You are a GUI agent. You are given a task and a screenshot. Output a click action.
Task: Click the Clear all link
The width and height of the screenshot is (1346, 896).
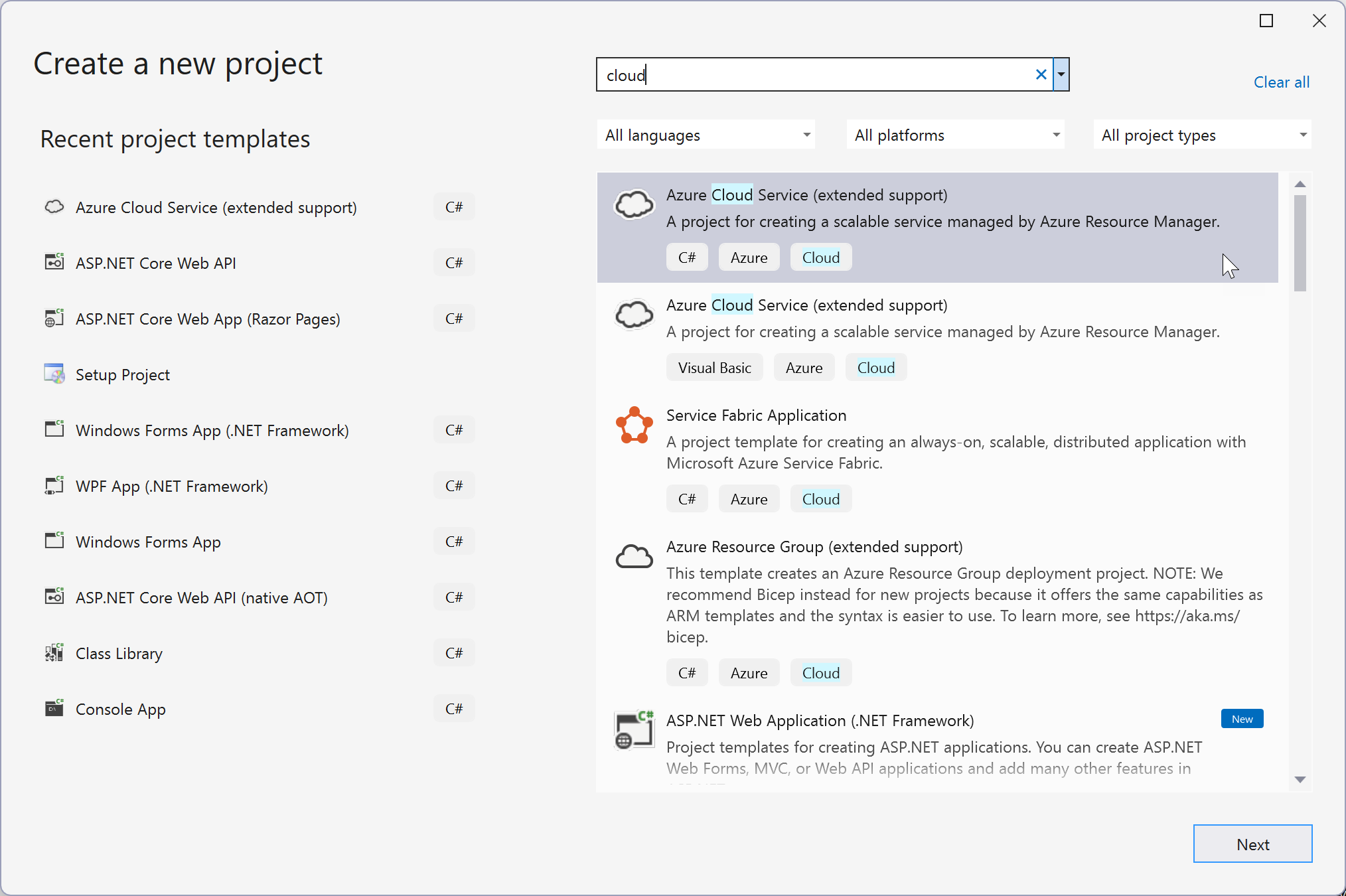[x=1282, y=81]
